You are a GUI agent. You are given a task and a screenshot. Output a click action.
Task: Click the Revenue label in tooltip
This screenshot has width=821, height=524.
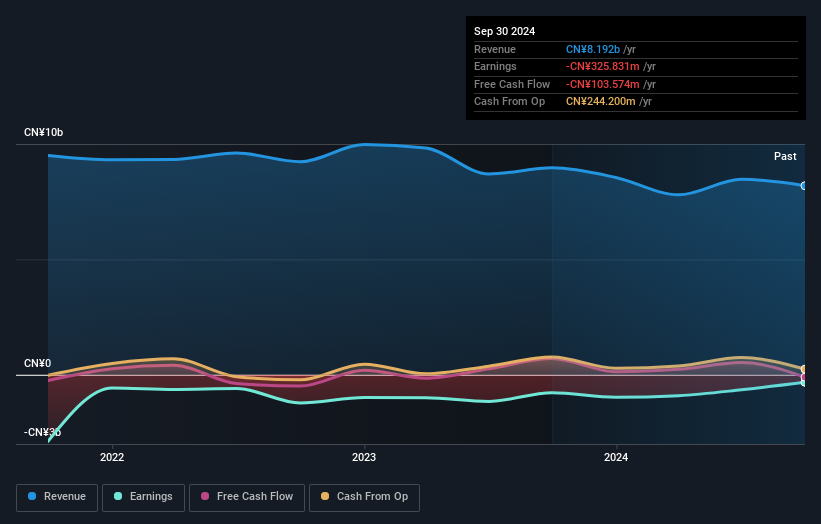[x=495, y=49]
